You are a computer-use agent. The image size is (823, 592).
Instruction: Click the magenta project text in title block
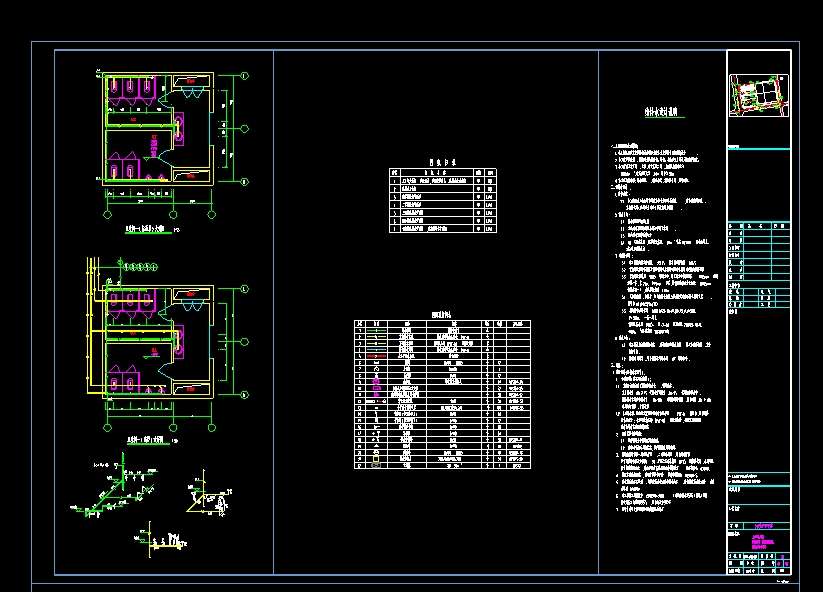(763, 542)
